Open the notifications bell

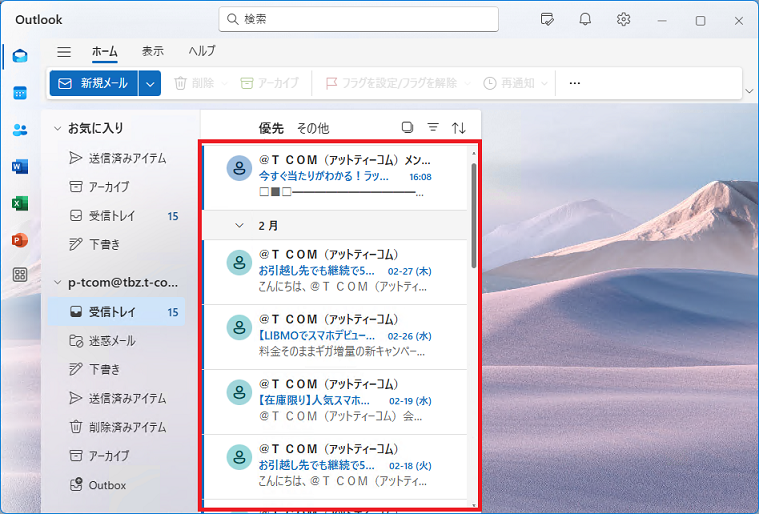(585, 19)
